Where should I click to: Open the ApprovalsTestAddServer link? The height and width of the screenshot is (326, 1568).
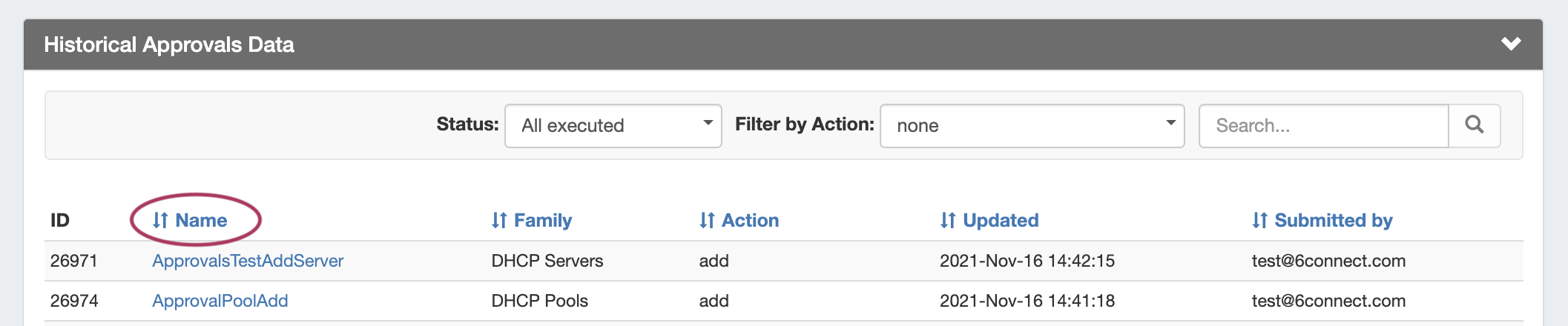(x=248, y=261)
